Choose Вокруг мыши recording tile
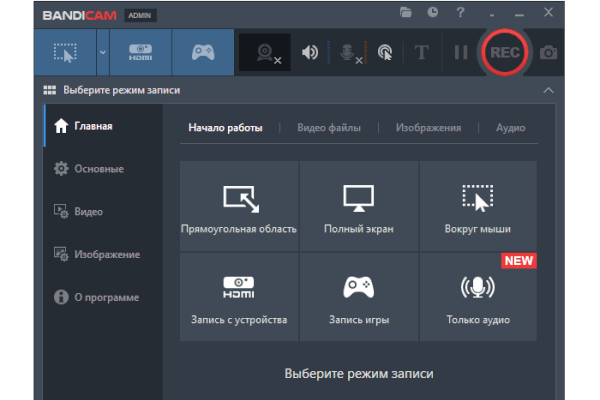Image resolution: width=600 pixels, height=400 pixels. click(x=478, y=206)
